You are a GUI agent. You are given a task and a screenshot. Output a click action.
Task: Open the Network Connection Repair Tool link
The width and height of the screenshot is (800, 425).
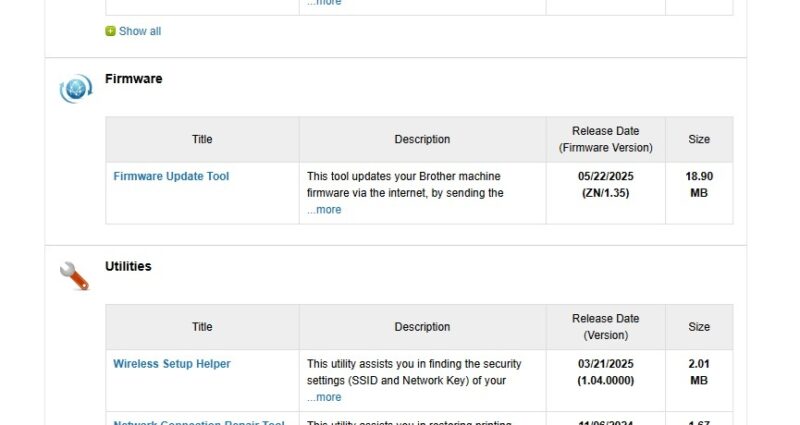tap(198, 423)
